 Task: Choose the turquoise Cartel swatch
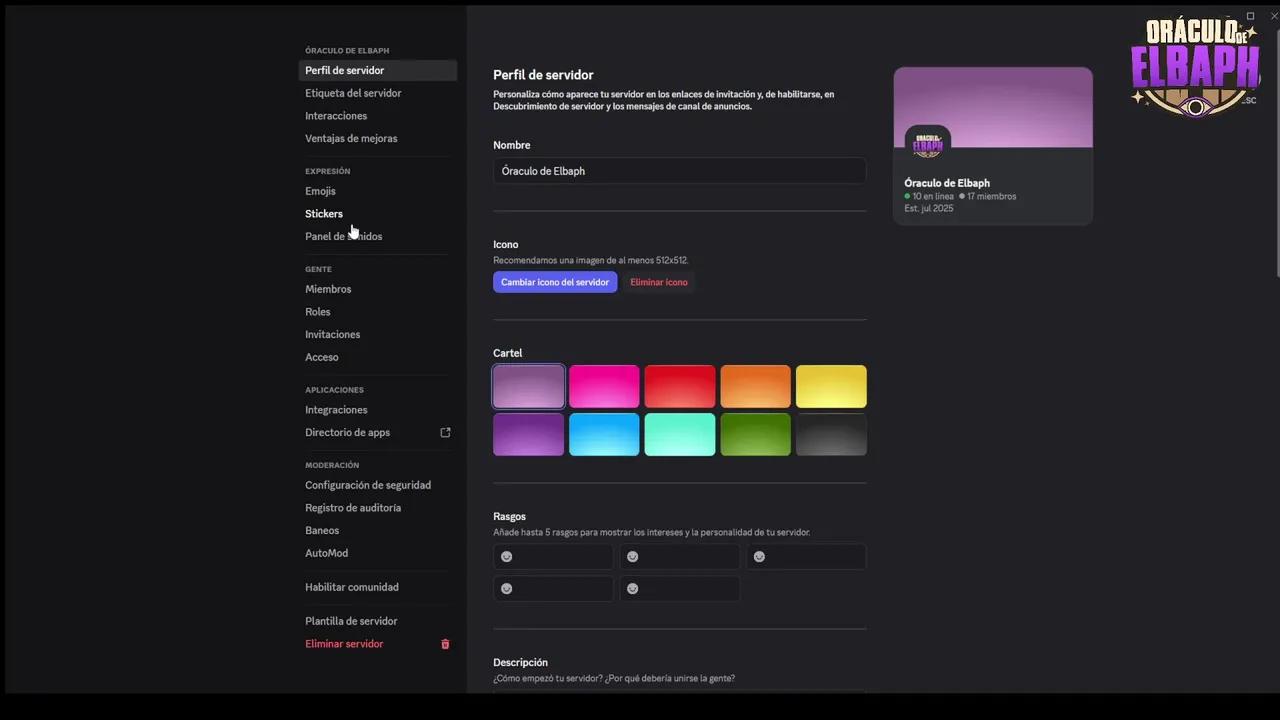[680, 434]
